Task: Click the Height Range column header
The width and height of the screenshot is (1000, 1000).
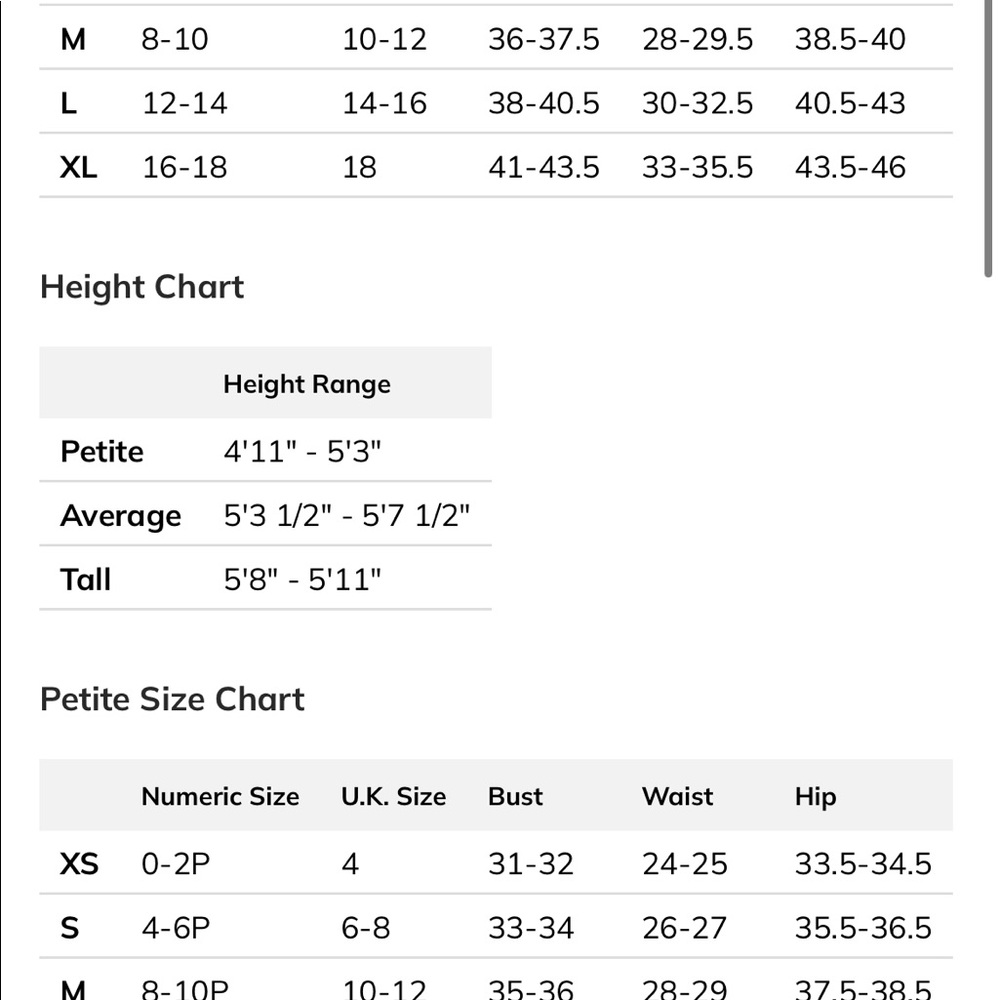Action: (x=307, y=385)
